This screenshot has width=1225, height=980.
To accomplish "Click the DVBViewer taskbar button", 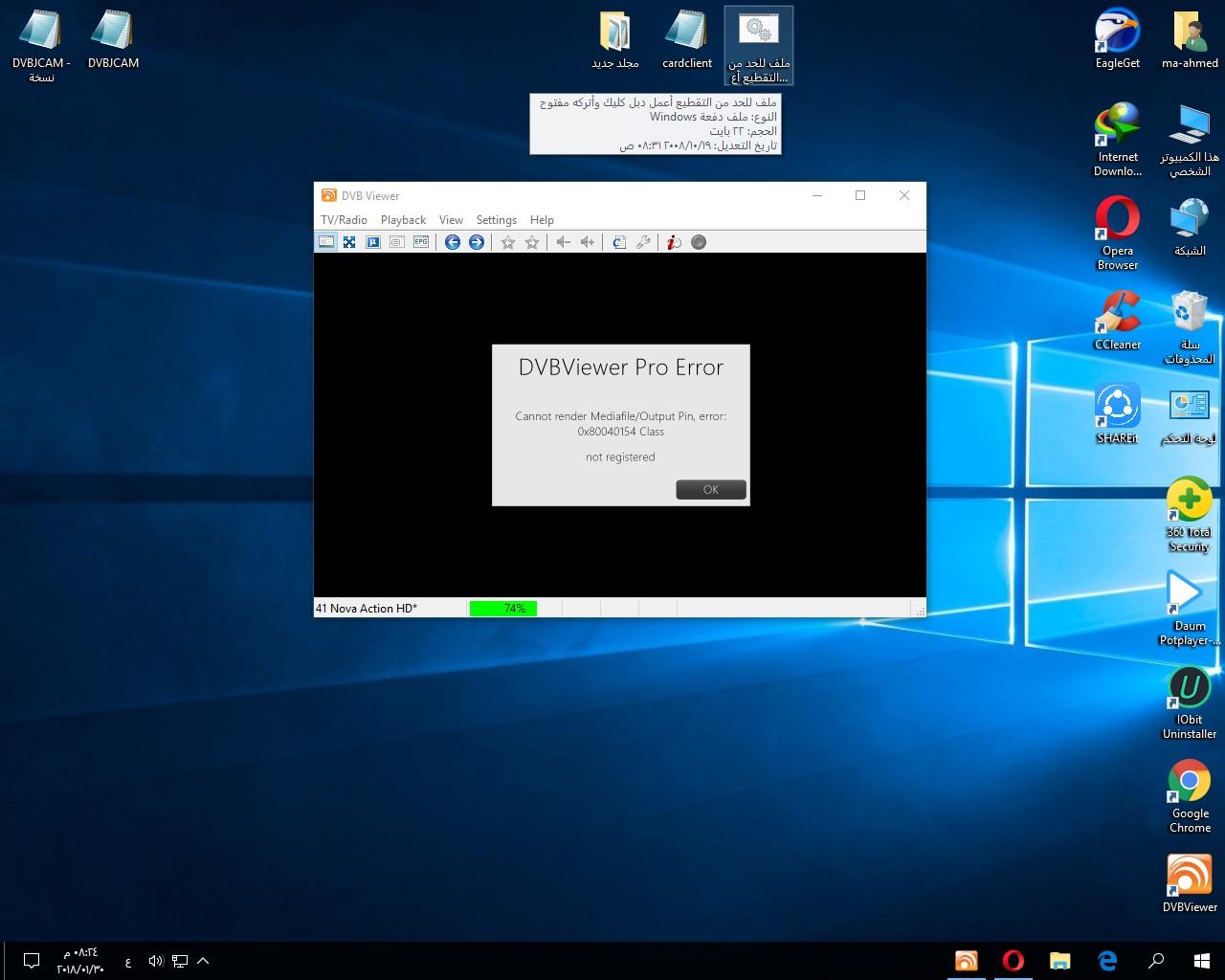I will [x=967, y=961].
